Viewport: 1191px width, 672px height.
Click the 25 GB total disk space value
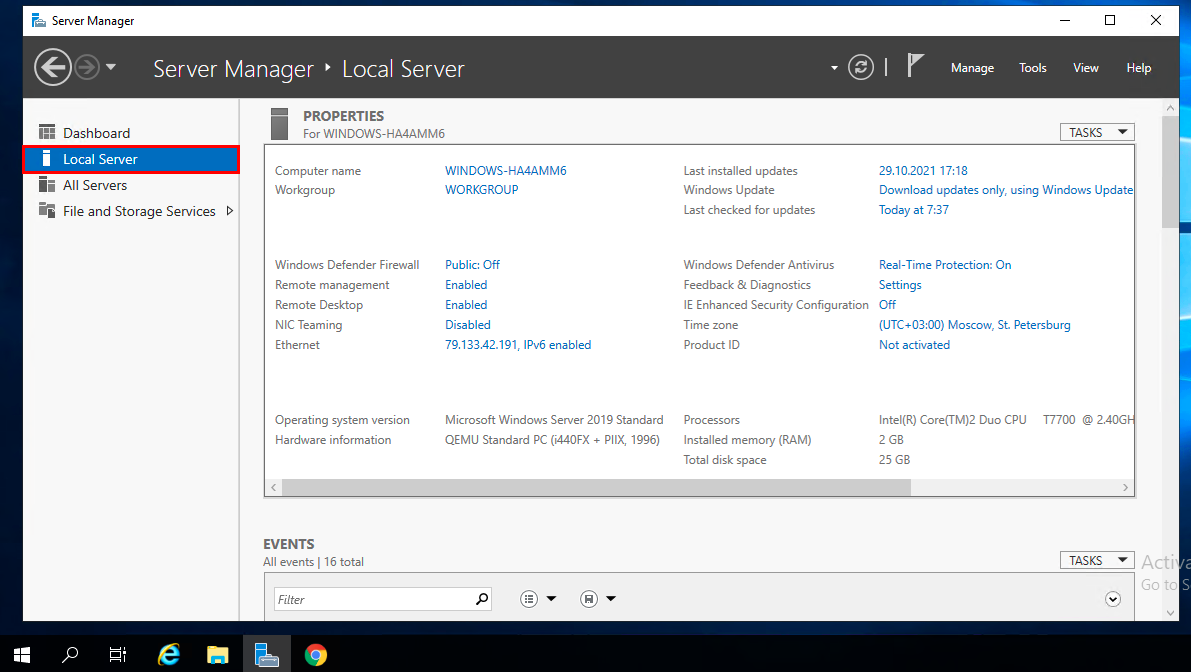pyautogui.click(x=894, y=459)
